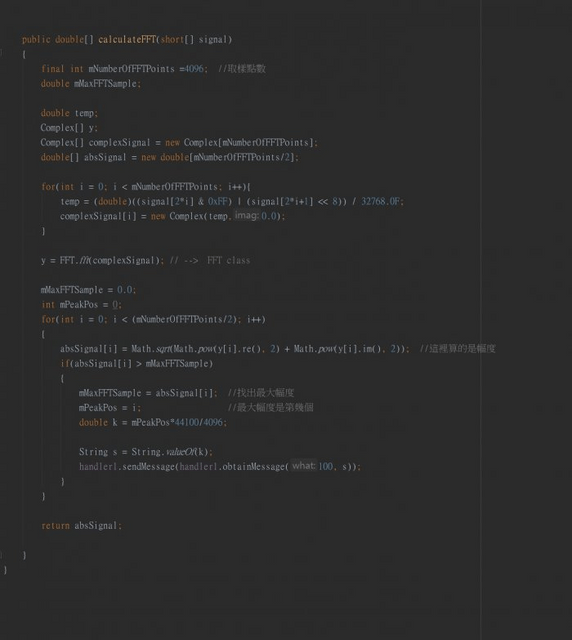572x640 pixels.
Task: Click the FFT.fft(complexSignal) call
Action: (109, 260)
